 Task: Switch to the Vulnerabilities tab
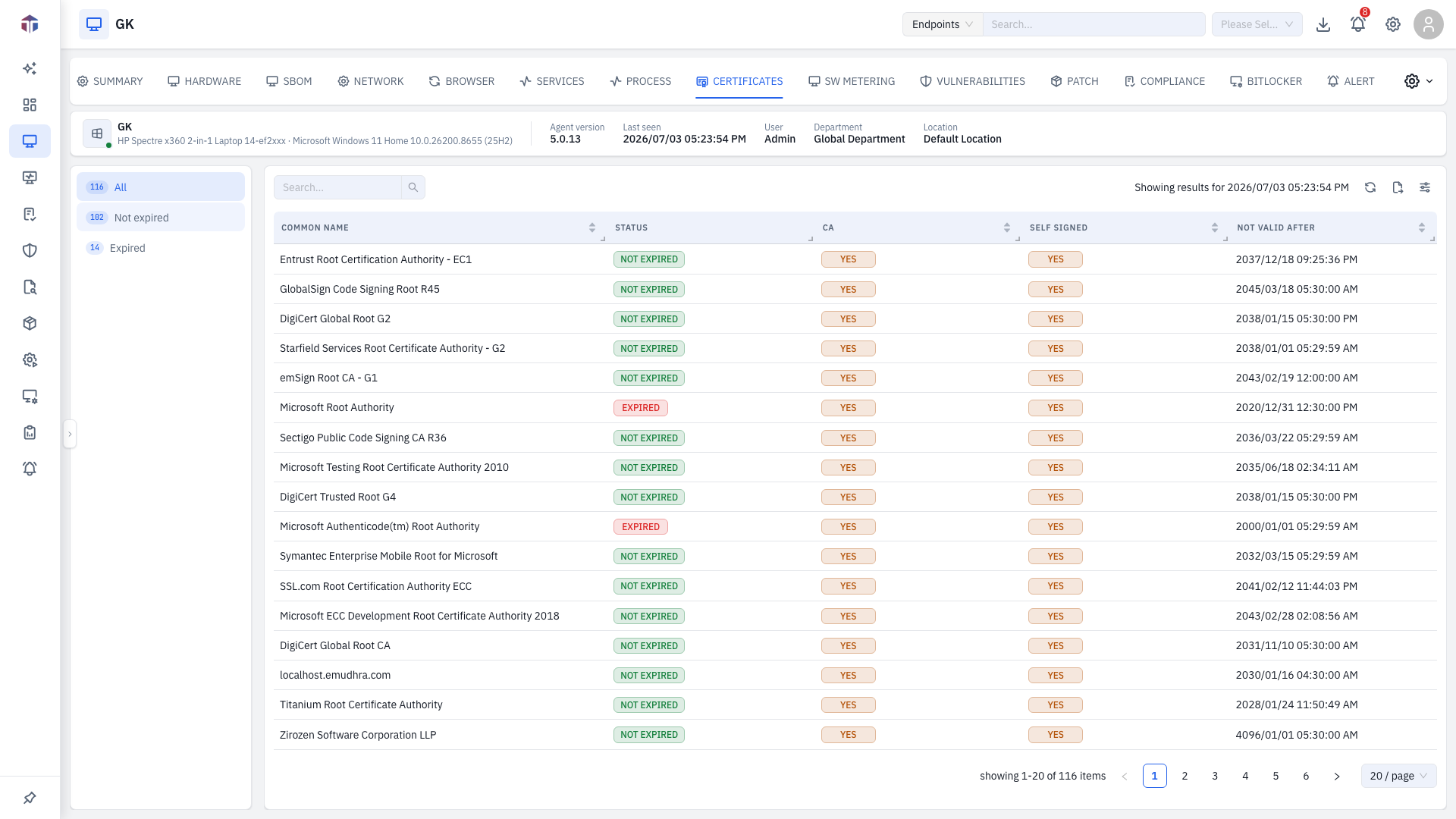point(972,81)
